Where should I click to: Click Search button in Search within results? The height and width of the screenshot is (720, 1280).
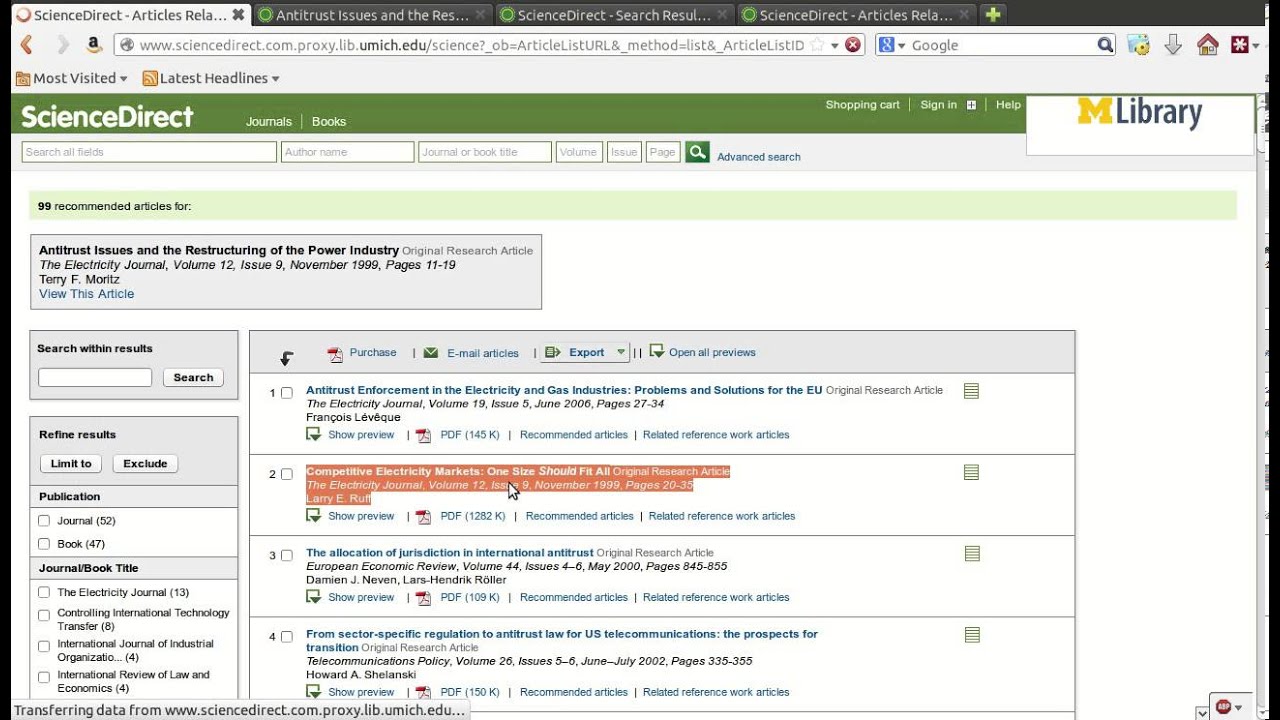tap(193, 378)
